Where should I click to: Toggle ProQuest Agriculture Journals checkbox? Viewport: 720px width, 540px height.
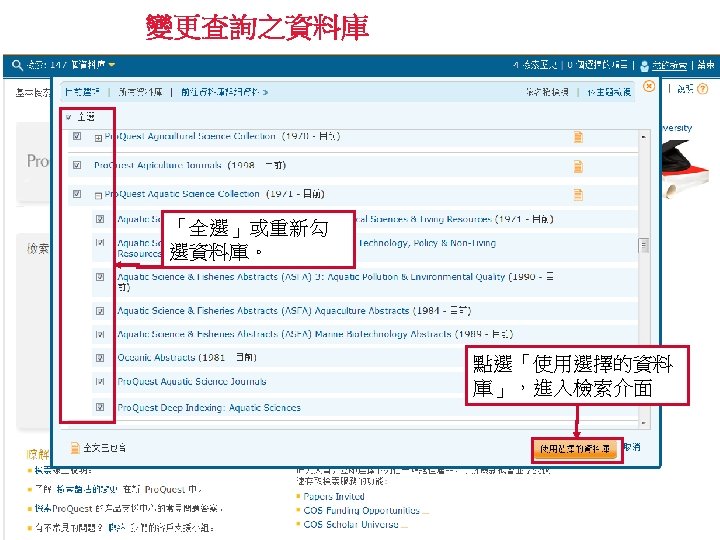(77, 165)
